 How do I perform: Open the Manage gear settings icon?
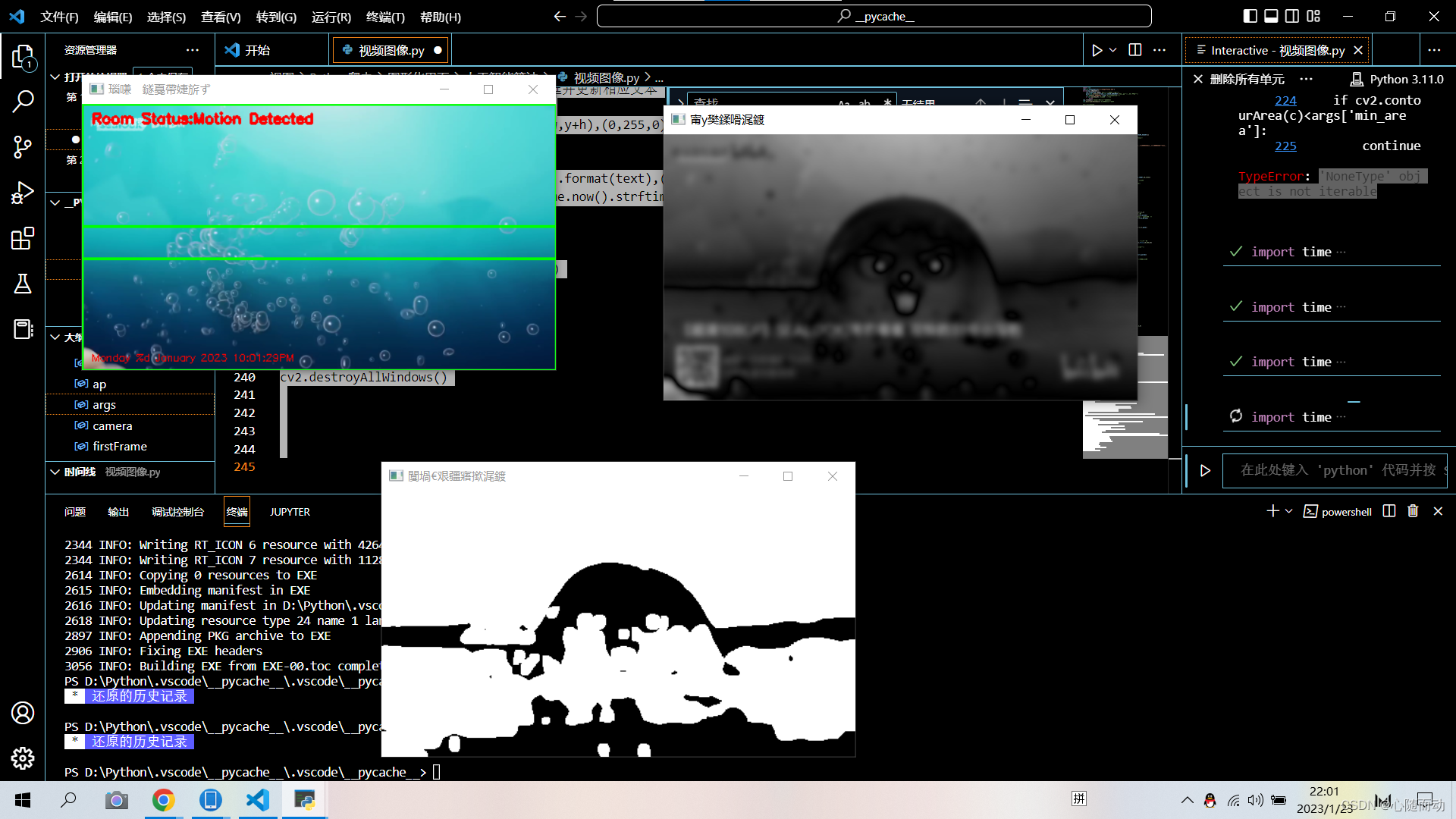[x=23, y=758]
